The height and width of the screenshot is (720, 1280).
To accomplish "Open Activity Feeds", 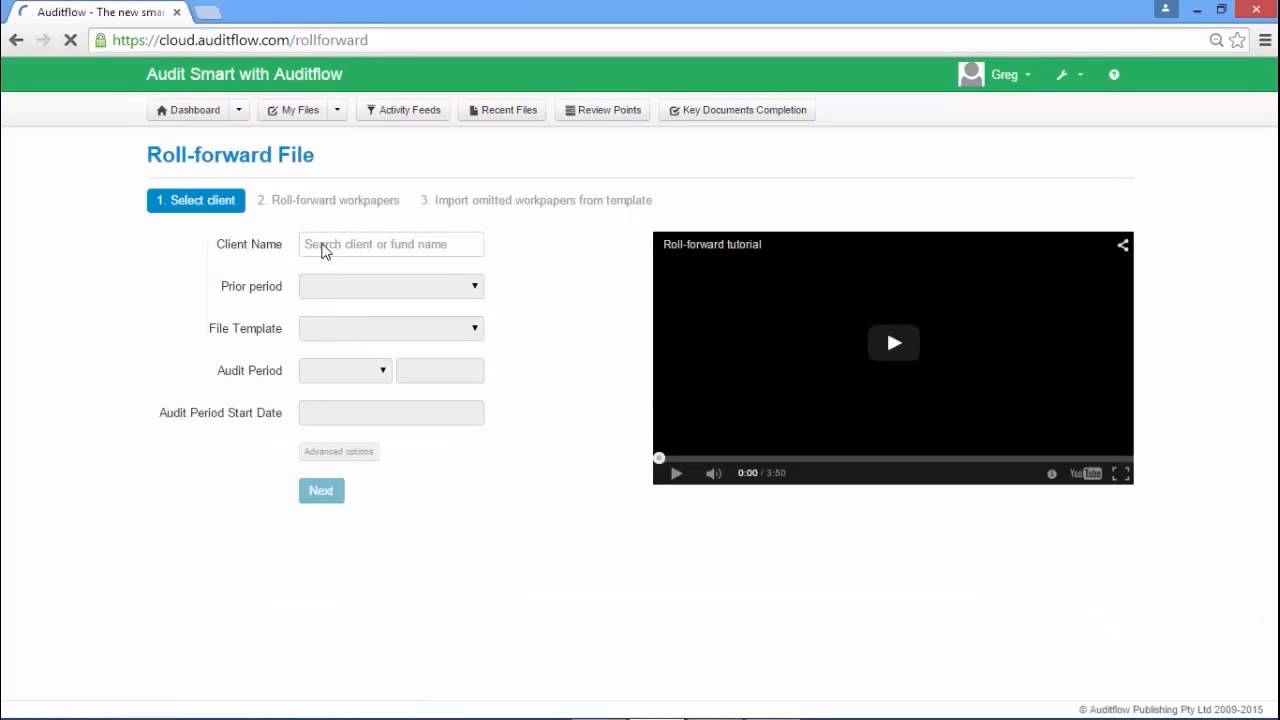I will tap(403, 110).
